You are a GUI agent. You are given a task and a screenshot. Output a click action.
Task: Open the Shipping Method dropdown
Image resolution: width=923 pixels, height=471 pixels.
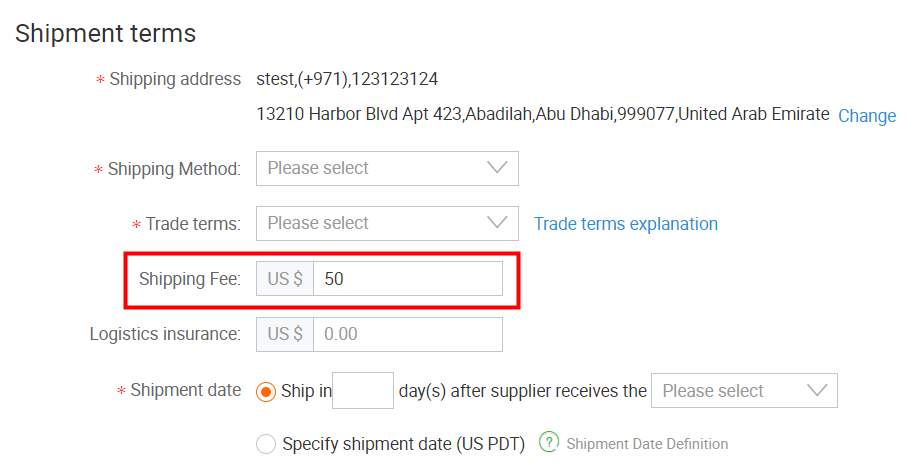(x=387, y=168)
